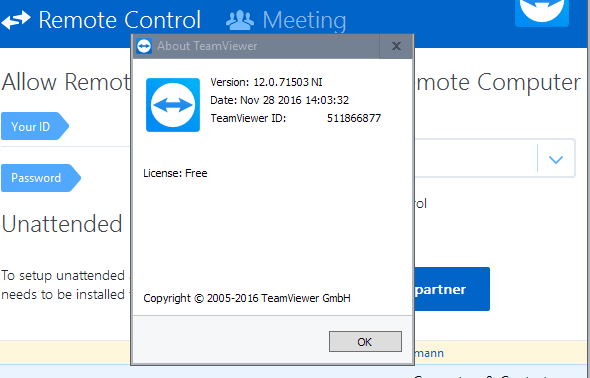Click the blue connect to partner button

pos(452,289)
